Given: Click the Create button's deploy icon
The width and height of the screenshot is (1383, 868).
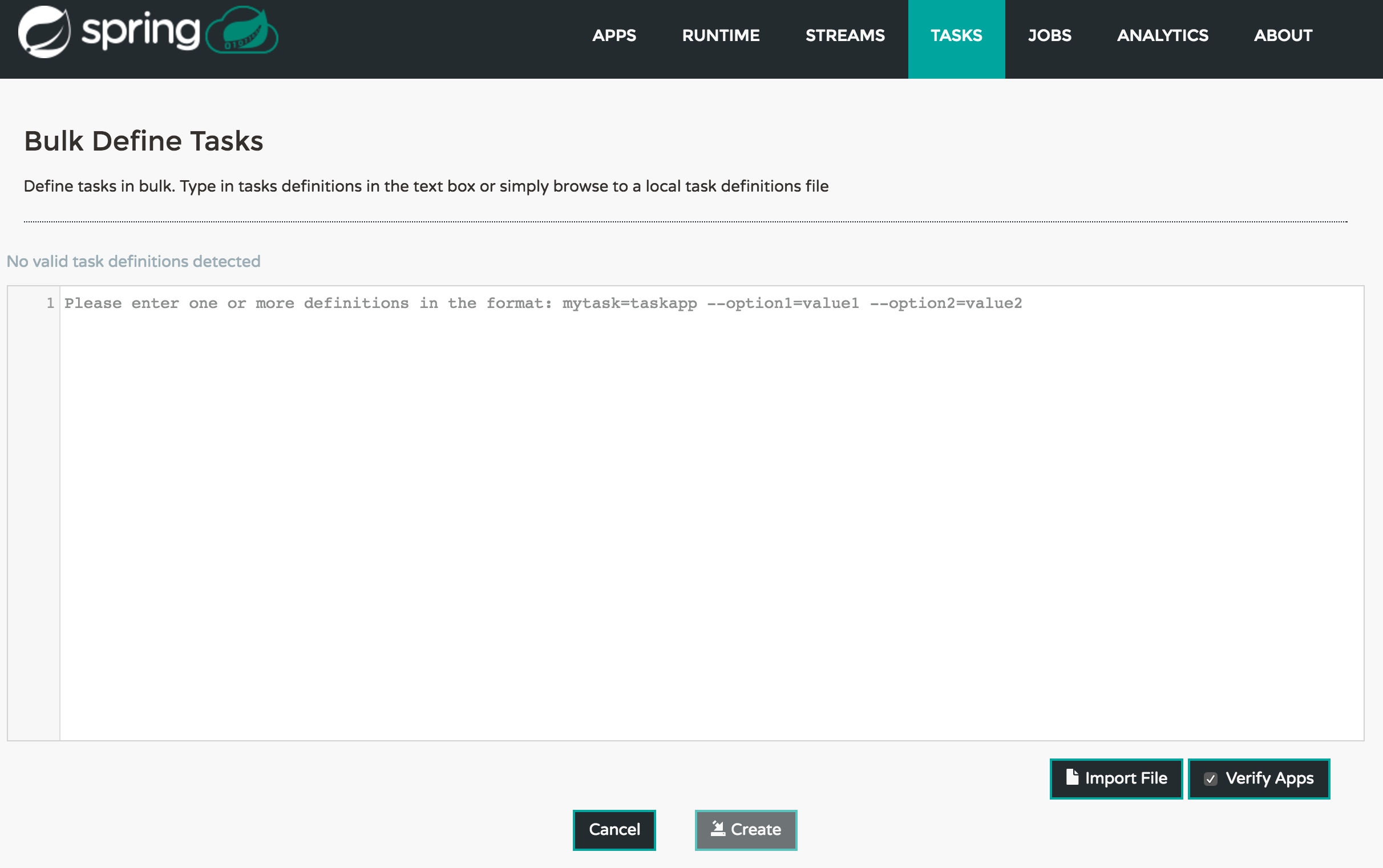Looking at the screenshot, I should 717,829.
